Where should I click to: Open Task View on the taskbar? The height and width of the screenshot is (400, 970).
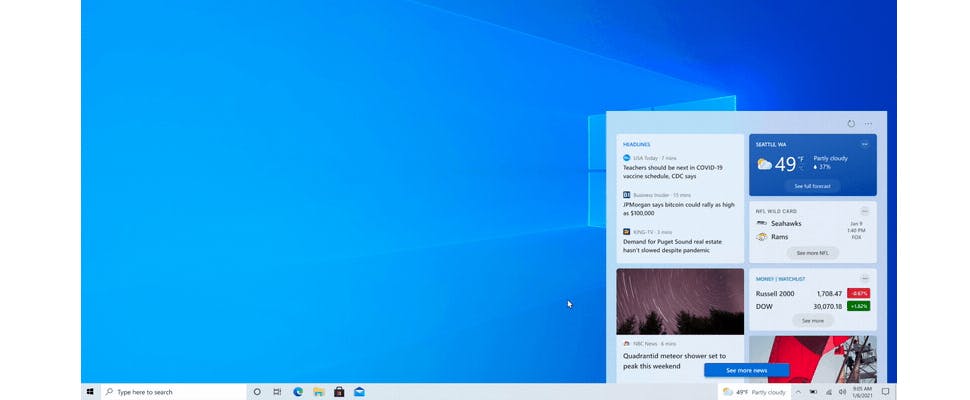tap(277, 392)
